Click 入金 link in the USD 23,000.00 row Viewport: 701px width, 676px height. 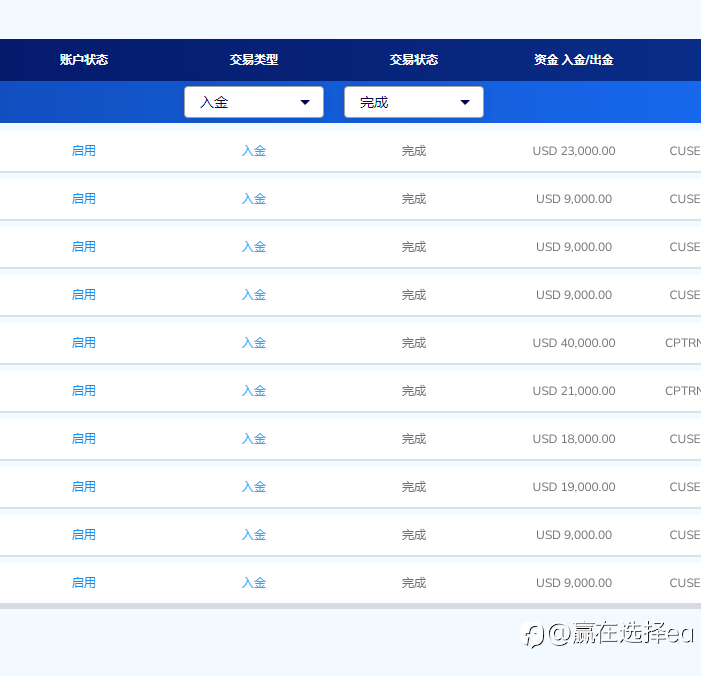[253, 151]
